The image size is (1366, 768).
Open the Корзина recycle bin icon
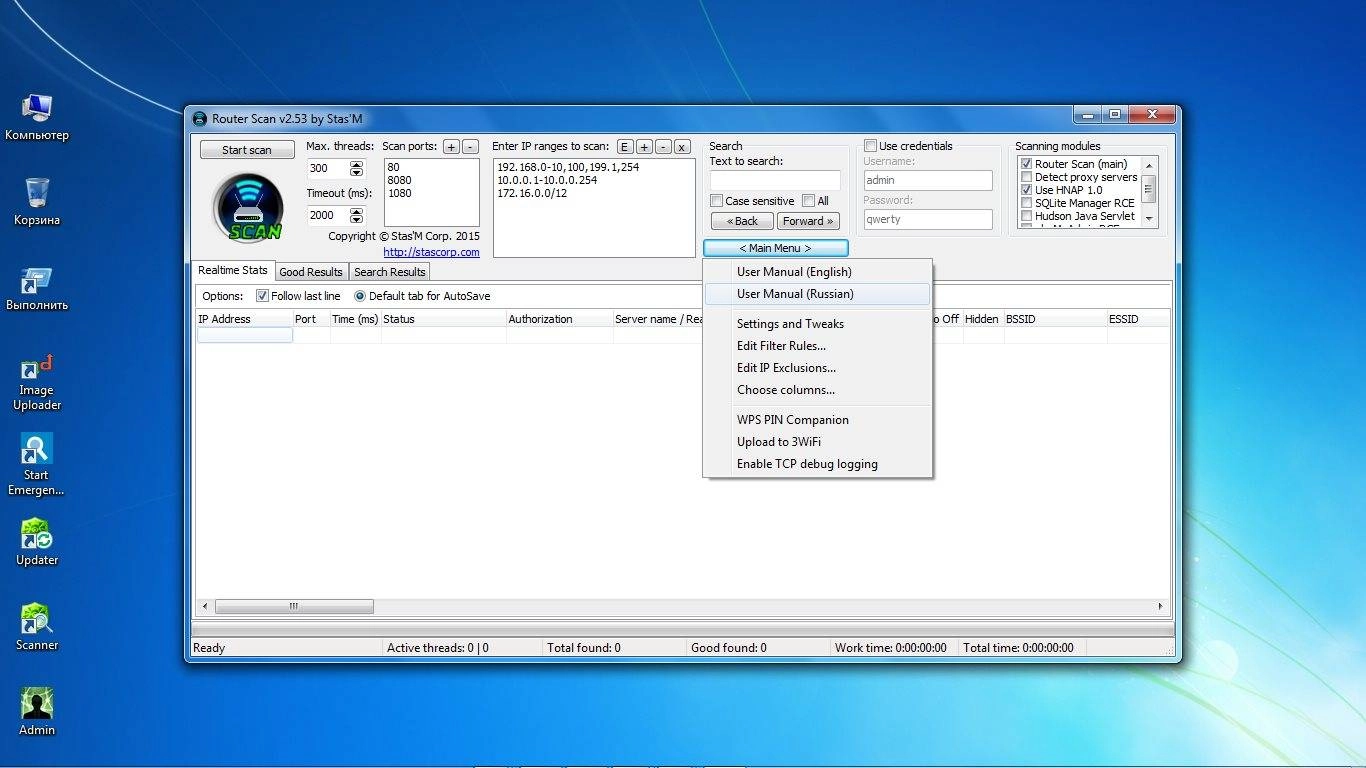(x=37, y=202)
